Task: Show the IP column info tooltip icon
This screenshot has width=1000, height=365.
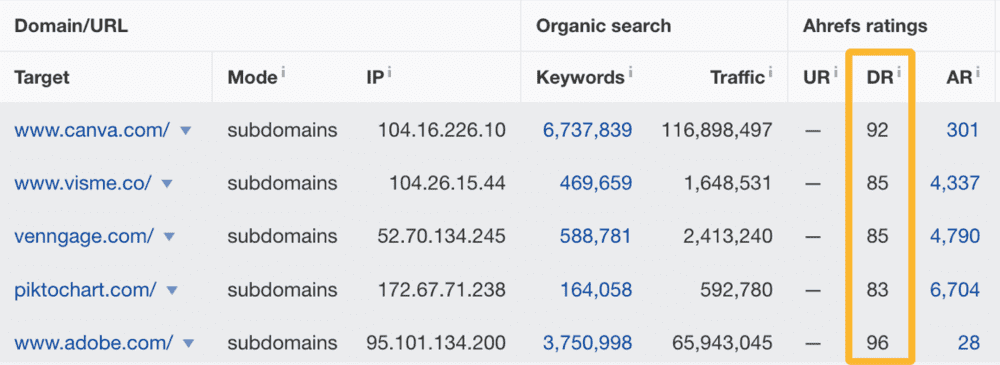Action: pyautogui.click(x=389, y=73)
